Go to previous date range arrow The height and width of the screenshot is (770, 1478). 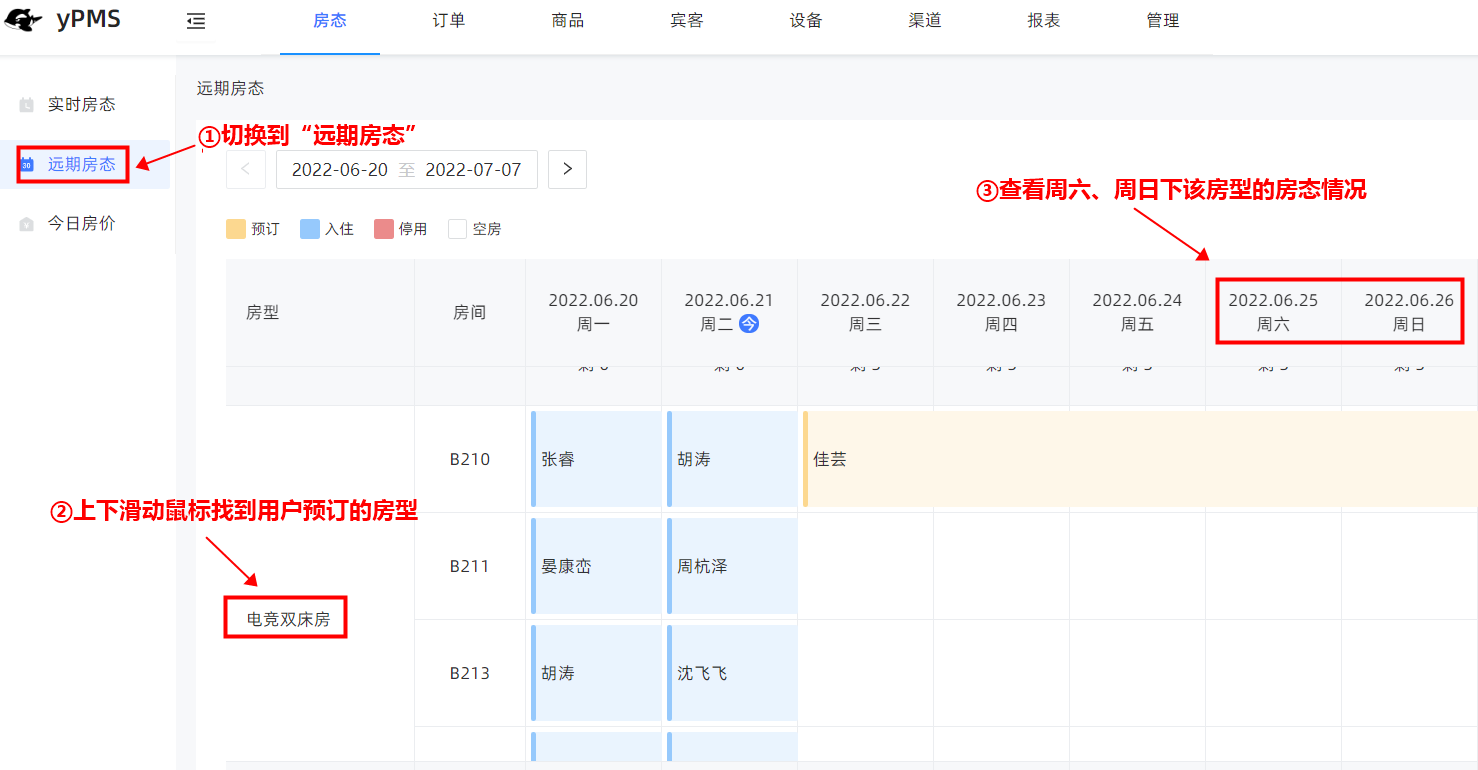[246, 169]
